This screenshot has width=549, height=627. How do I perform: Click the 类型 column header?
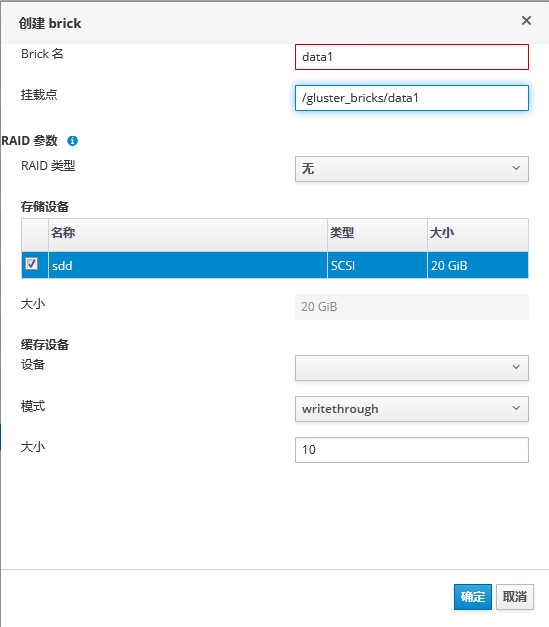click(377, 235)
